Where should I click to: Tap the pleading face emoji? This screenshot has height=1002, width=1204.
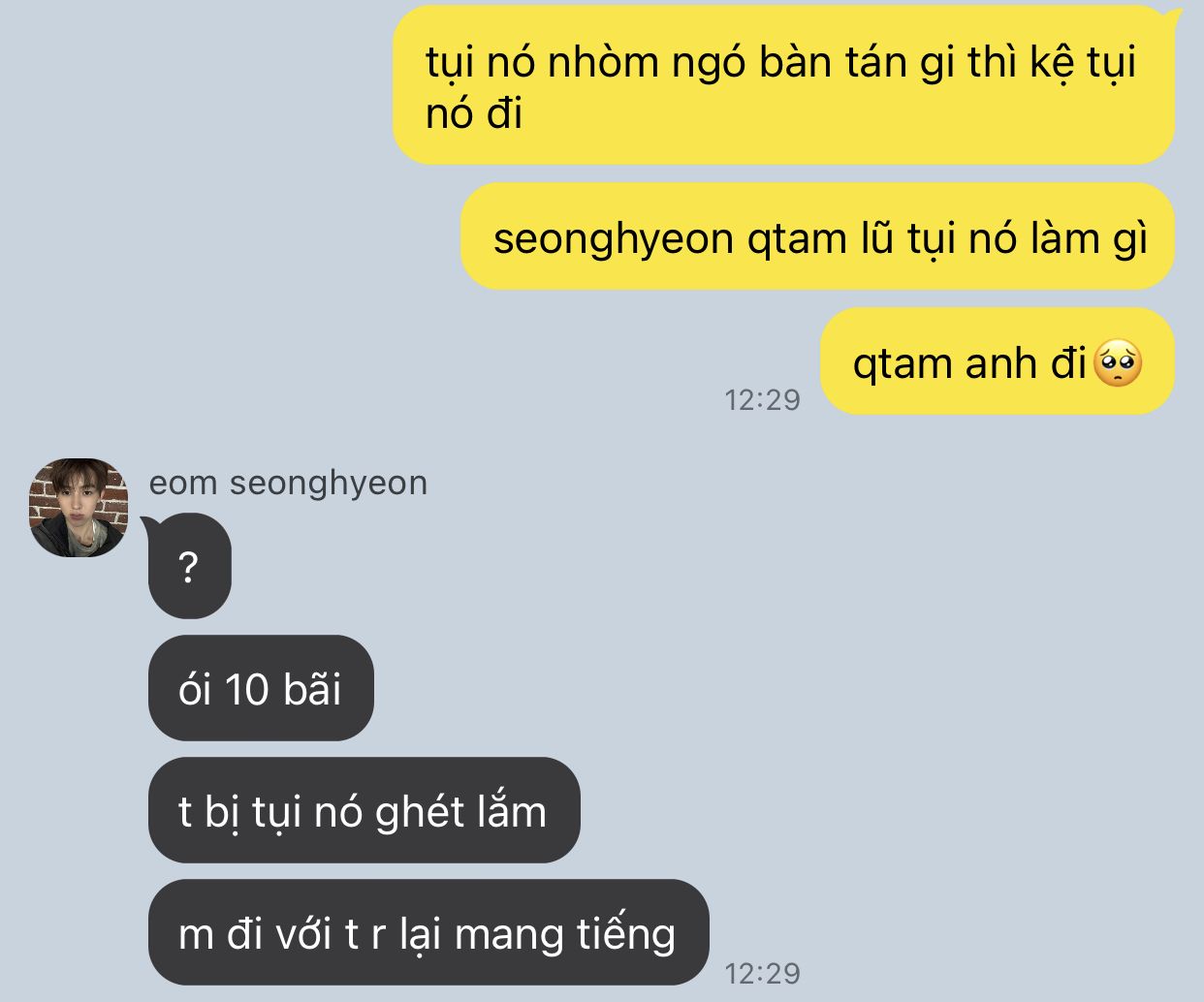pyautogui.click(x=1118, y=364)
